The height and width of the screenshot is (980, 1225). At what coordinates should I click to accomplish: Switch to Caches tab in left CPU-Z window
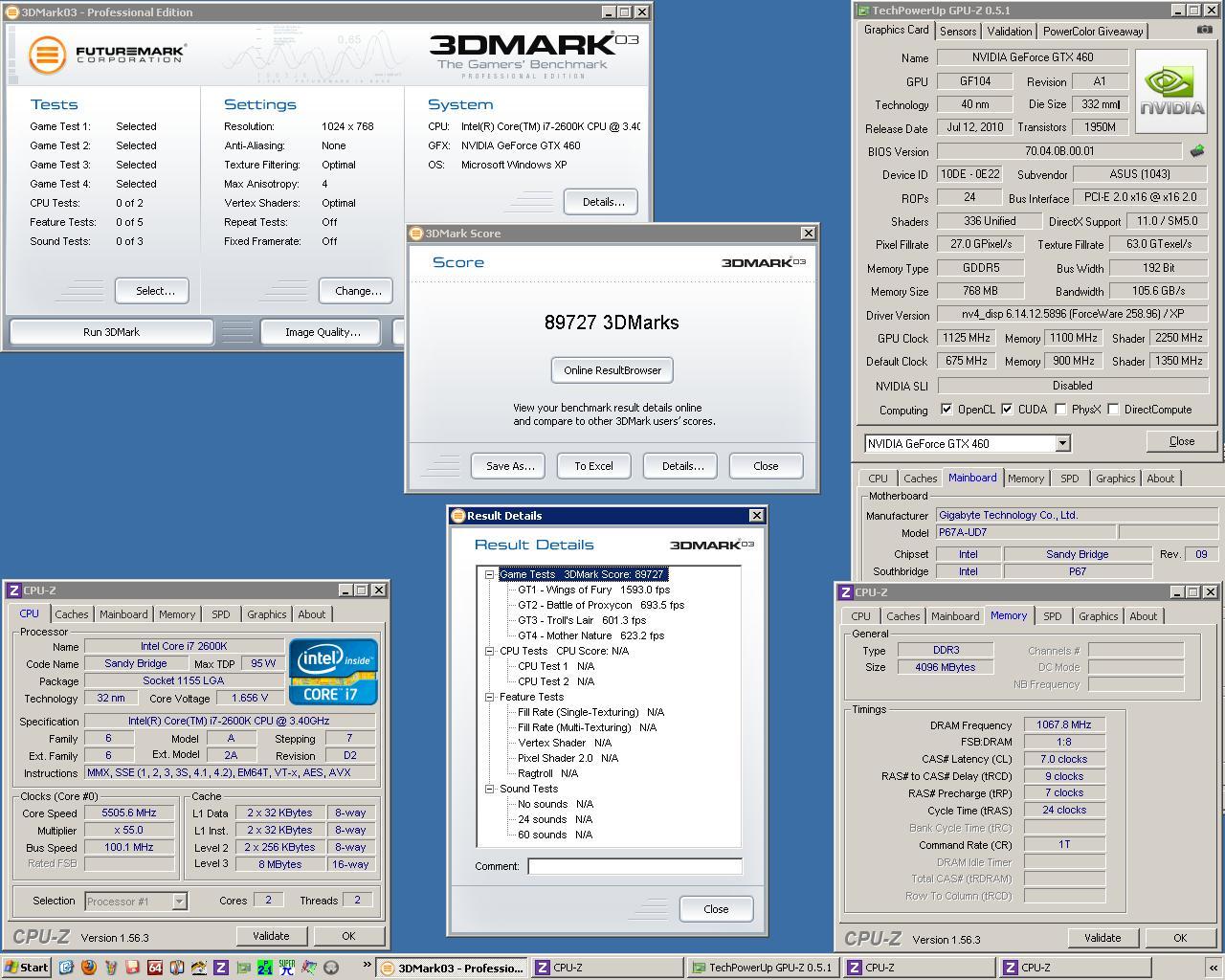pyautogui.click(x=72, y=614)
